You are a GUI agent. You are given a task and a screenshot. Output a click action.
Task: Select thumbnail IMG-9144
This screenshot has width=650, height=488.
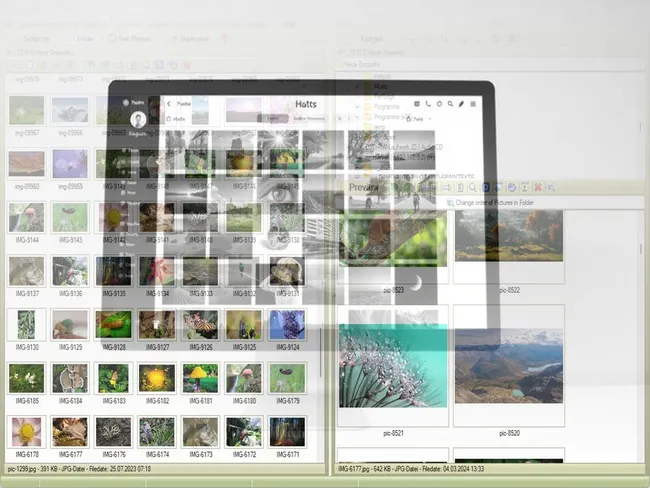click(27, 218)
